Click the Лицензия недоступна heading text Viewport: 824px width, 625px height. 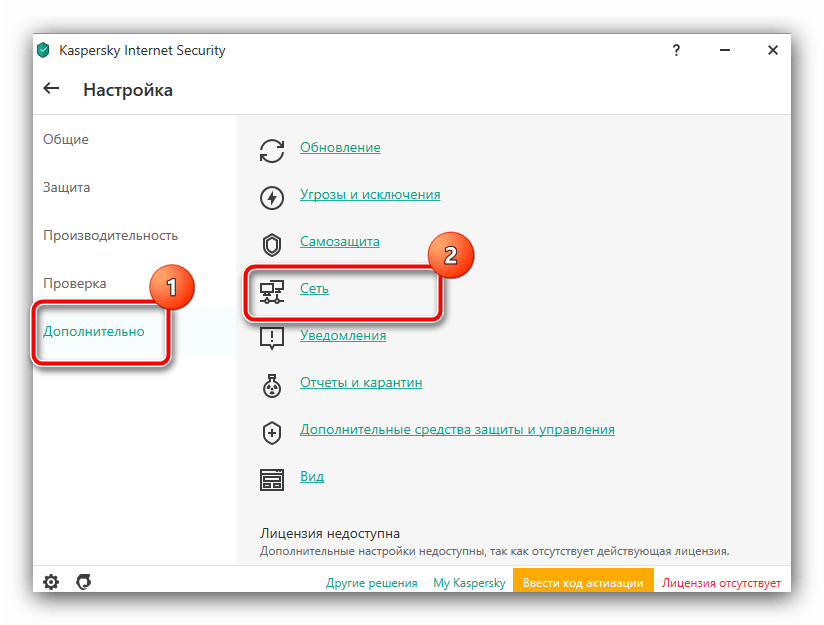pyautogui.click(x=329, y=534)
